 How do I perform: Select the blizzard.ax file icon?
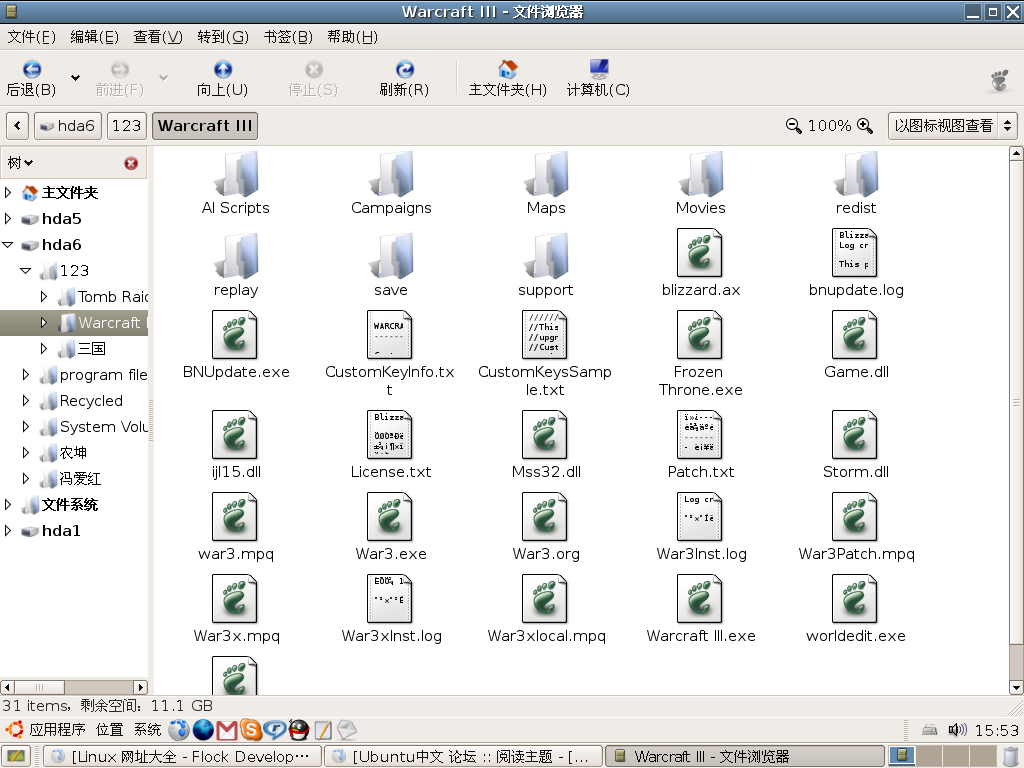[699, 253]
